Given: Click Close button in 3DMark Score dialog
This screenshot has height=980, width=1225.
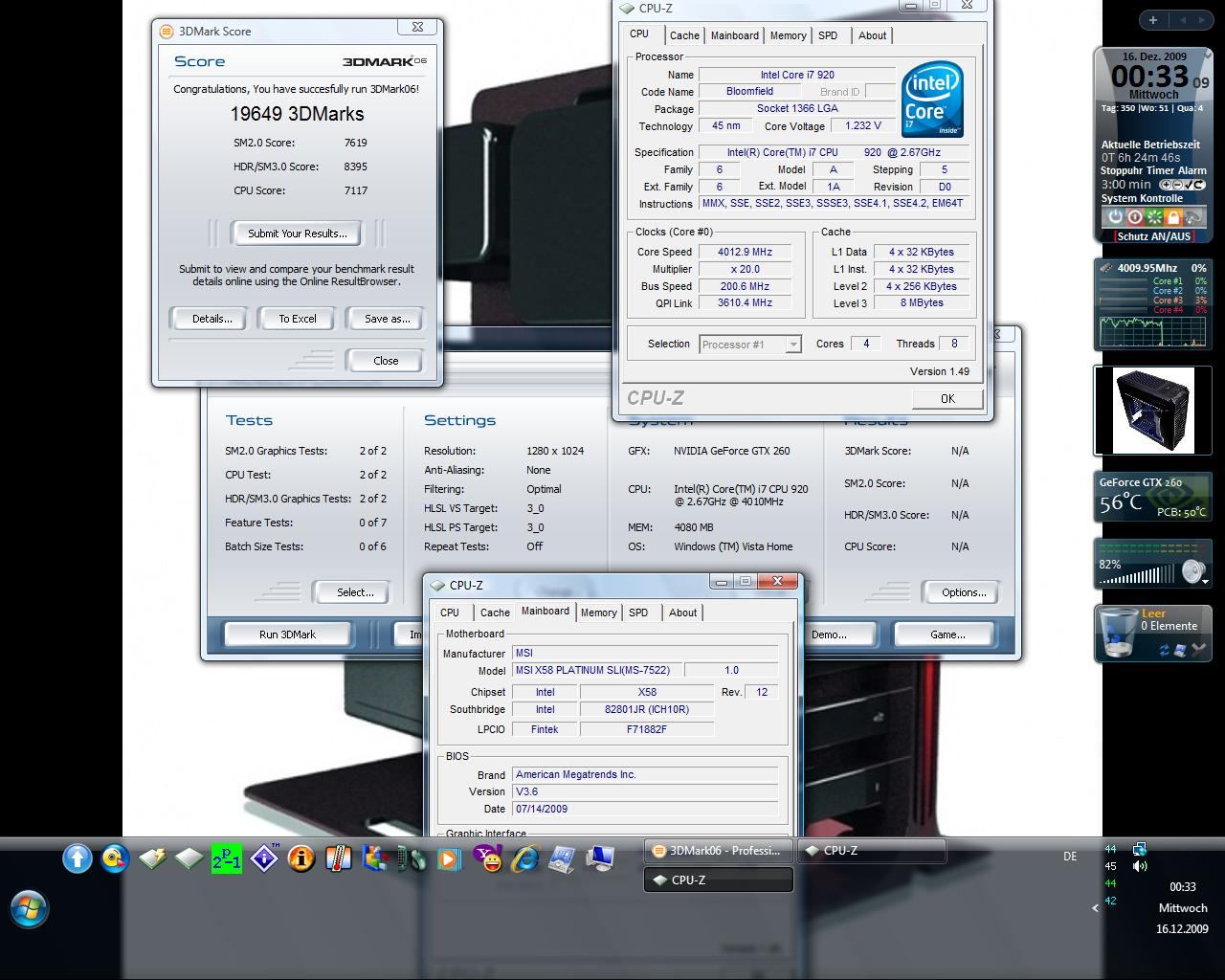Looking at the screenshot, I should [386, 361].
